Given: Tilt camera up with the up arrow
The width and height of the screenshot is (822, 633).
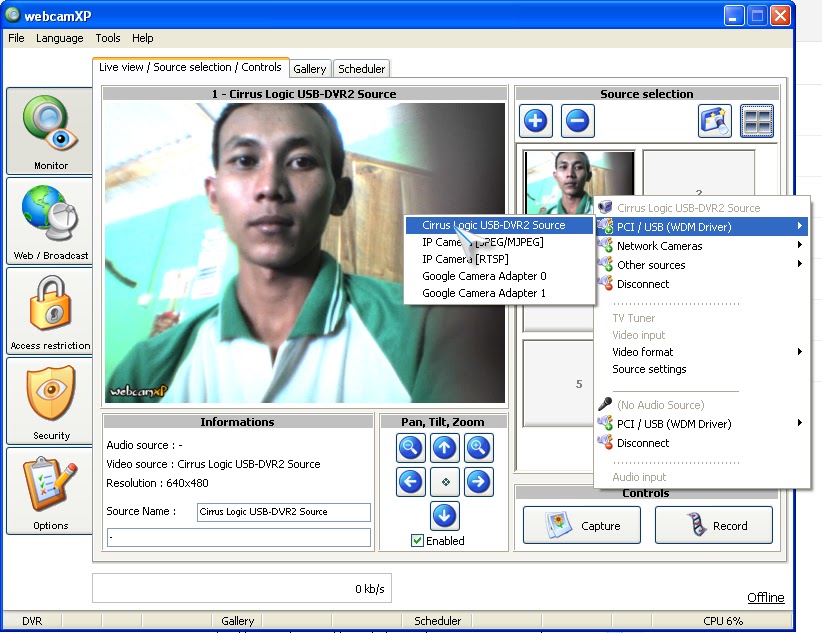Looking at the screenshot, I should tap(445, 448).
